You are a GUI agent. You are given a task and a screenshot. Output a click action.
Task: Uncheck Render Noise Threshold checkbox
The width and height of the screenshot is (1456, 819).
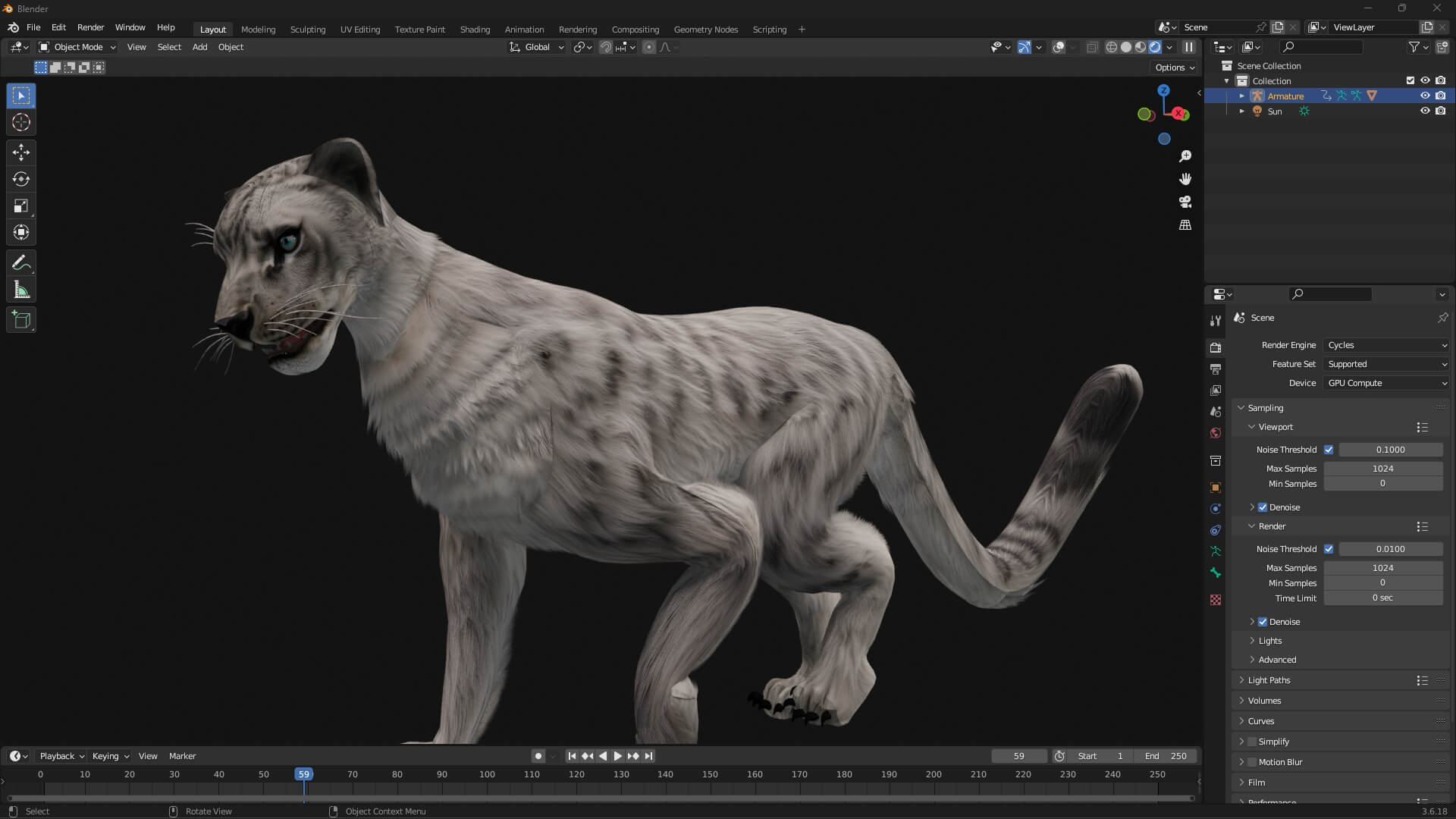1329,549
